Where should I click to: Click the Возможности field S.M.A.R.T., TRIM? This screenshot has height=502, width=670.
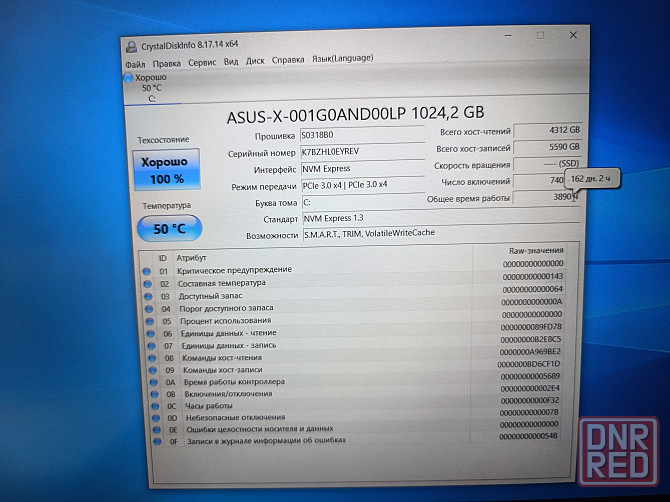(x=441, y=233)
